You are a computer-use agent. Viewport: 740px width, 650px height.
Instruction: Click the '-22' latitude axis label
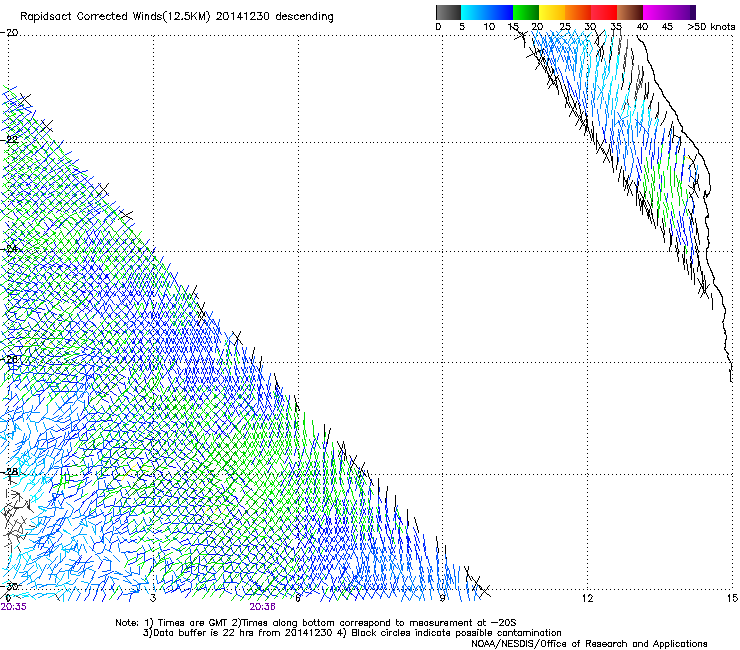[x=9, y=140]
